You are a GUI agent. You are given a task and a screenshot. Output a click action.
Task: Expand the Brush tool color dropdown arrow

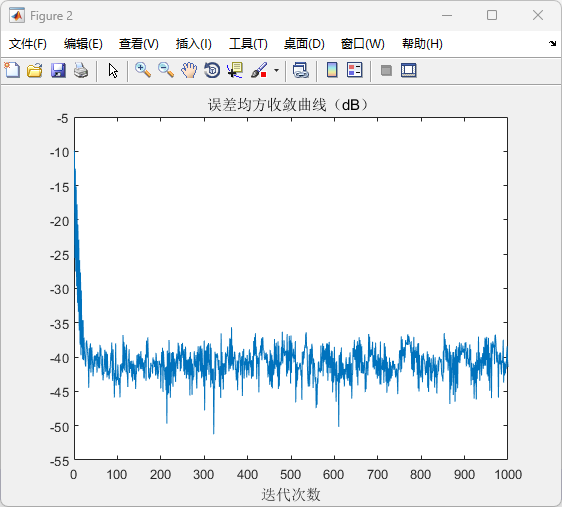(276, 70)
